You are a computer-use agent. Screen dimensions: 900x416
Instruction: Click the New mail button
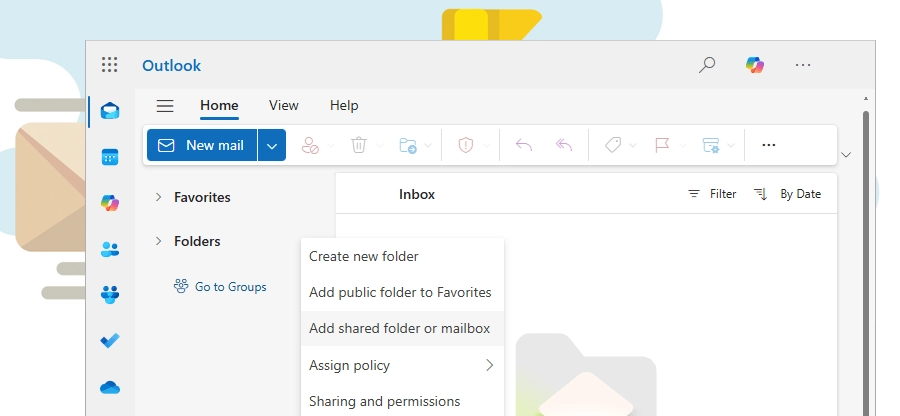pyautogui.click(x=202, y=145)
